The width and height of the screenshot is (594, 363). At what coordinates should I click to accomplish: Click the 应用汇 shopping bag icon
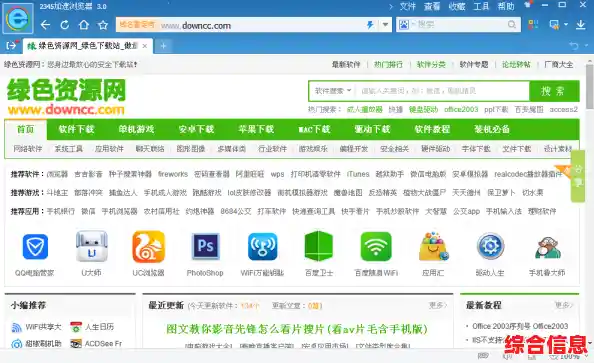click(x=433, y=247)
